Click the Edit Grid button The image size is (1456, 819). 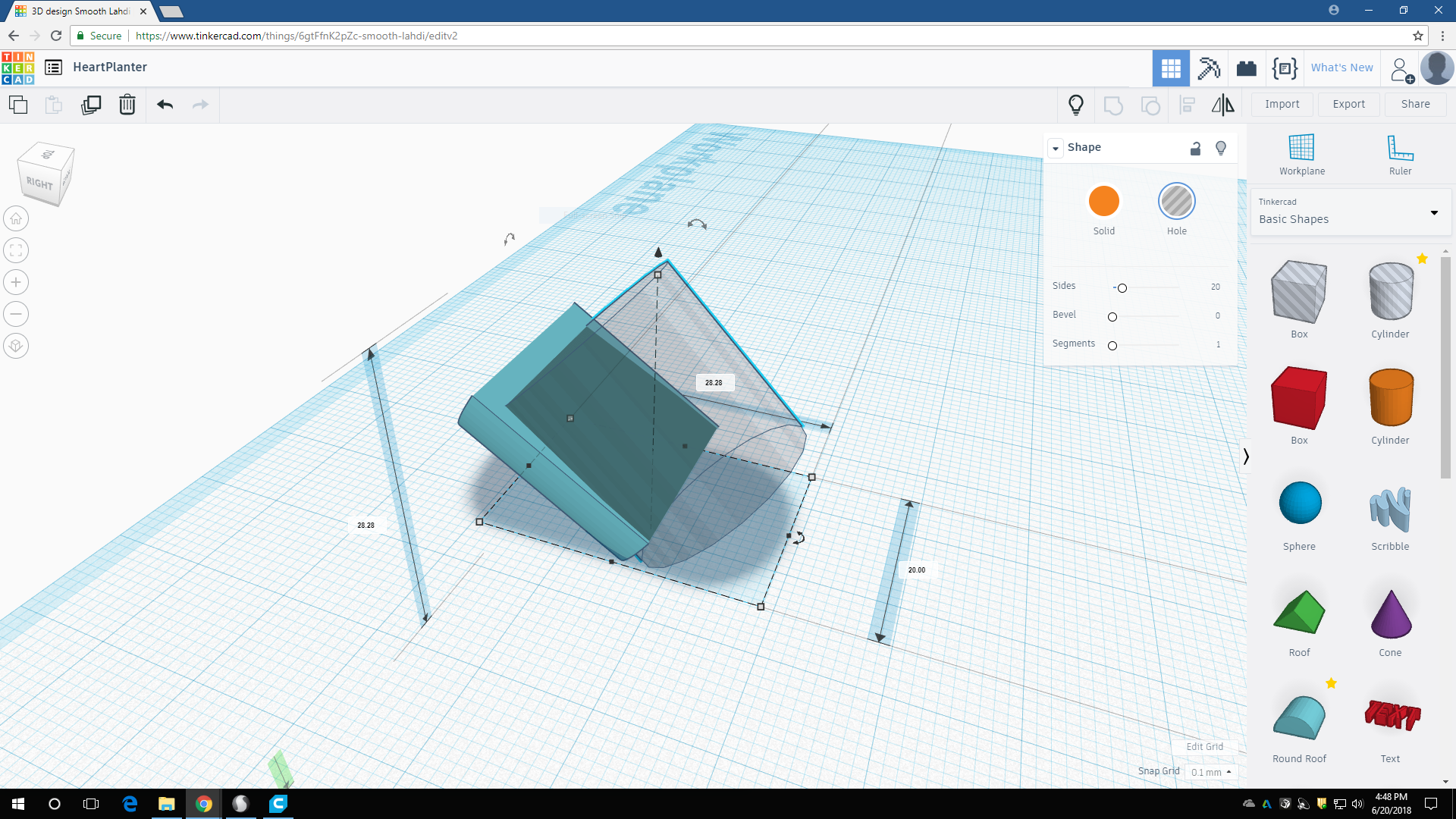(x=1204, y=747)
